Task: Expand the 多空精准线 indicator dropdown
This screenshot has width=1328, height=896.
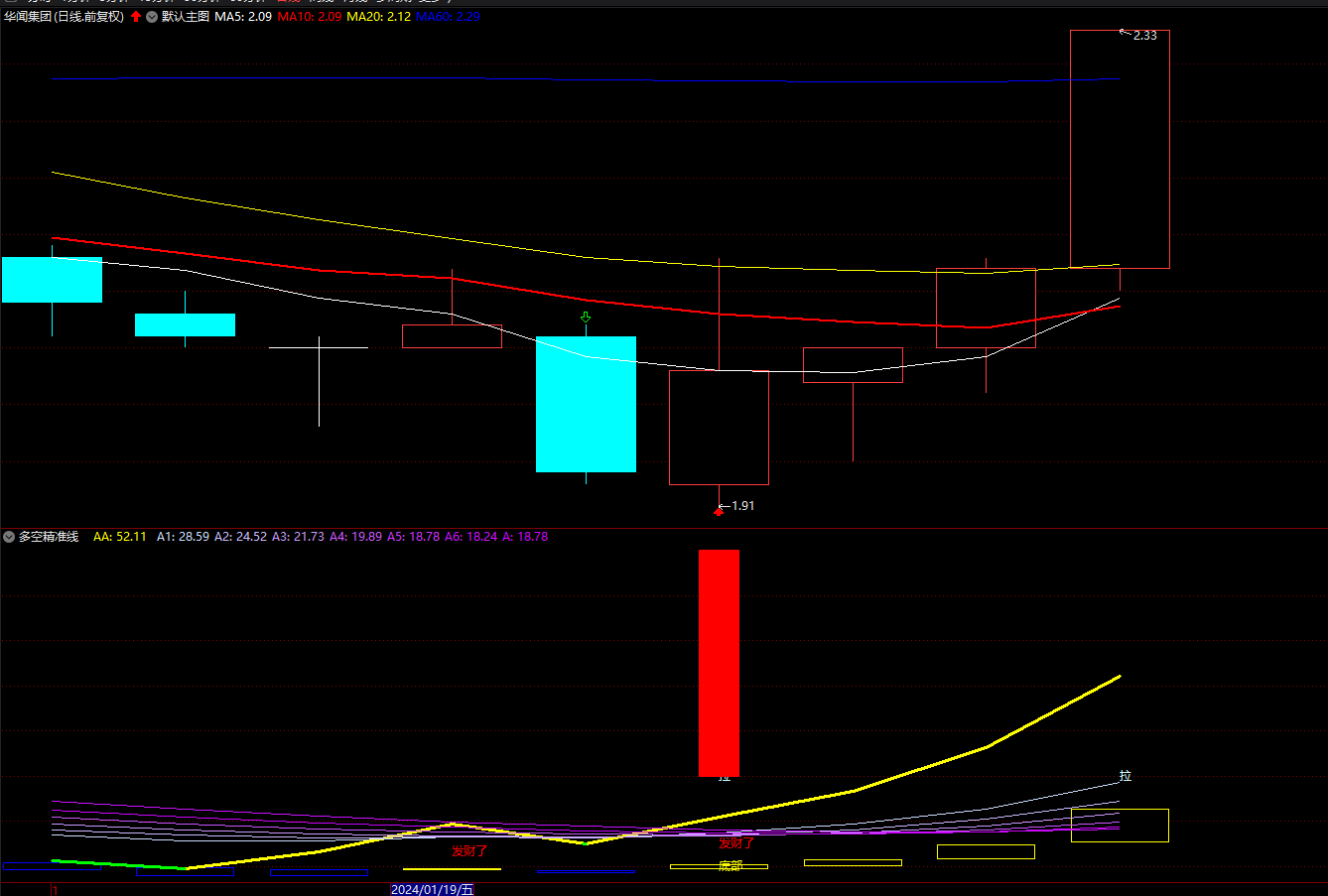Action: point(9,537)
